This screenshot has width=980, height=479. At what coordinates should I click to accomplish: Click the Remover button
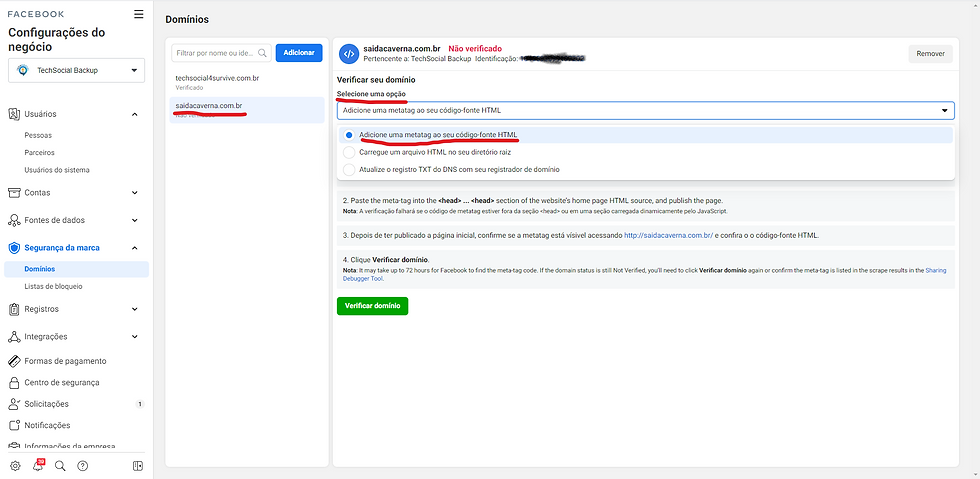931,54
